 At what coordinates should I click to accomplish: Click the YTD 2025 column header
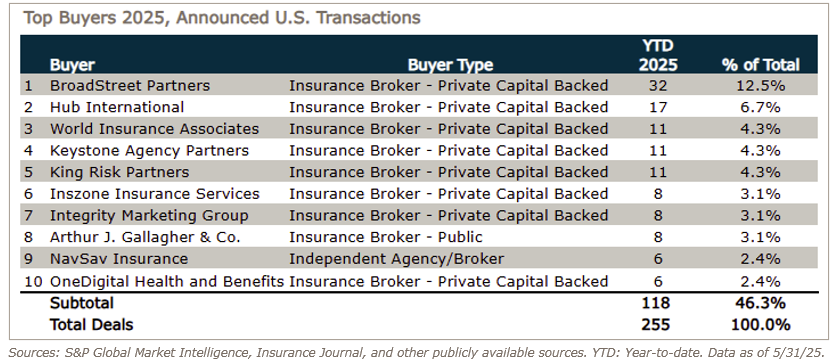pos(658,55)
